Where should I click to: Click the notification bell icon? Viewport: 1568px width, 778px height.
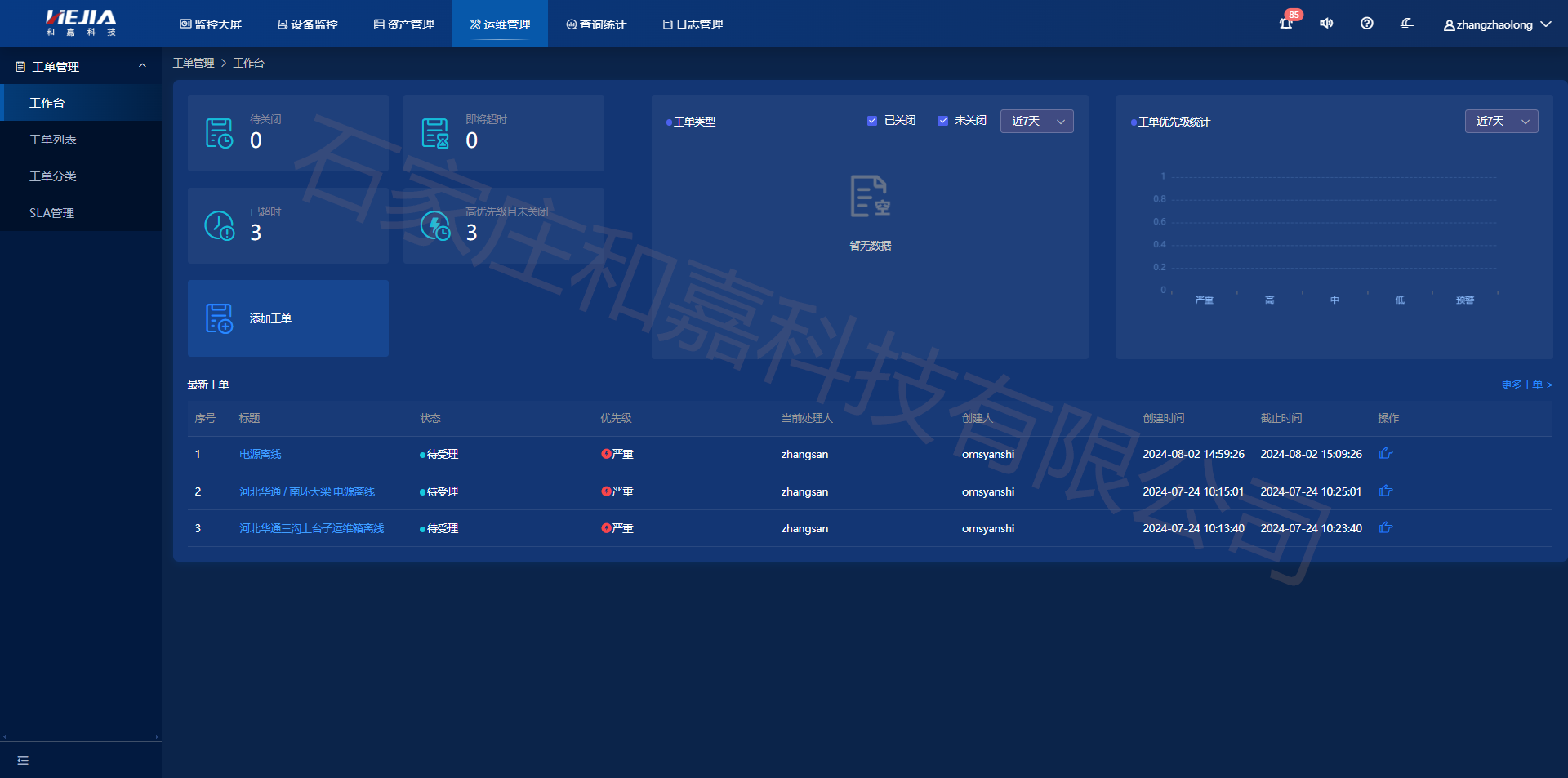(1285, 24)
